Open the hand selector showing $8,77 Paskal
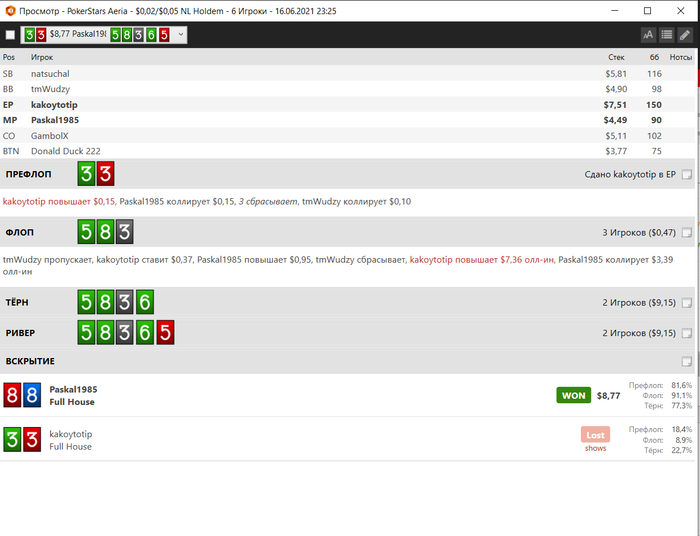700x536 pixels. [x=104, y=35]
